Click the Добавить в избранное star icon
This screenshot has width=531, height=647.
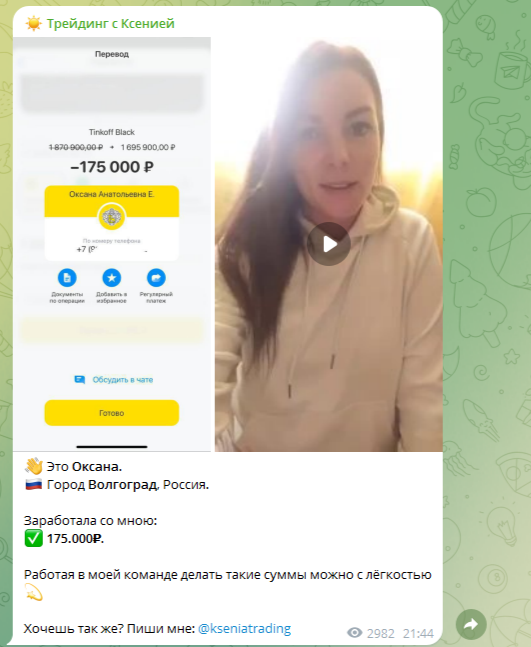point(111,278)
